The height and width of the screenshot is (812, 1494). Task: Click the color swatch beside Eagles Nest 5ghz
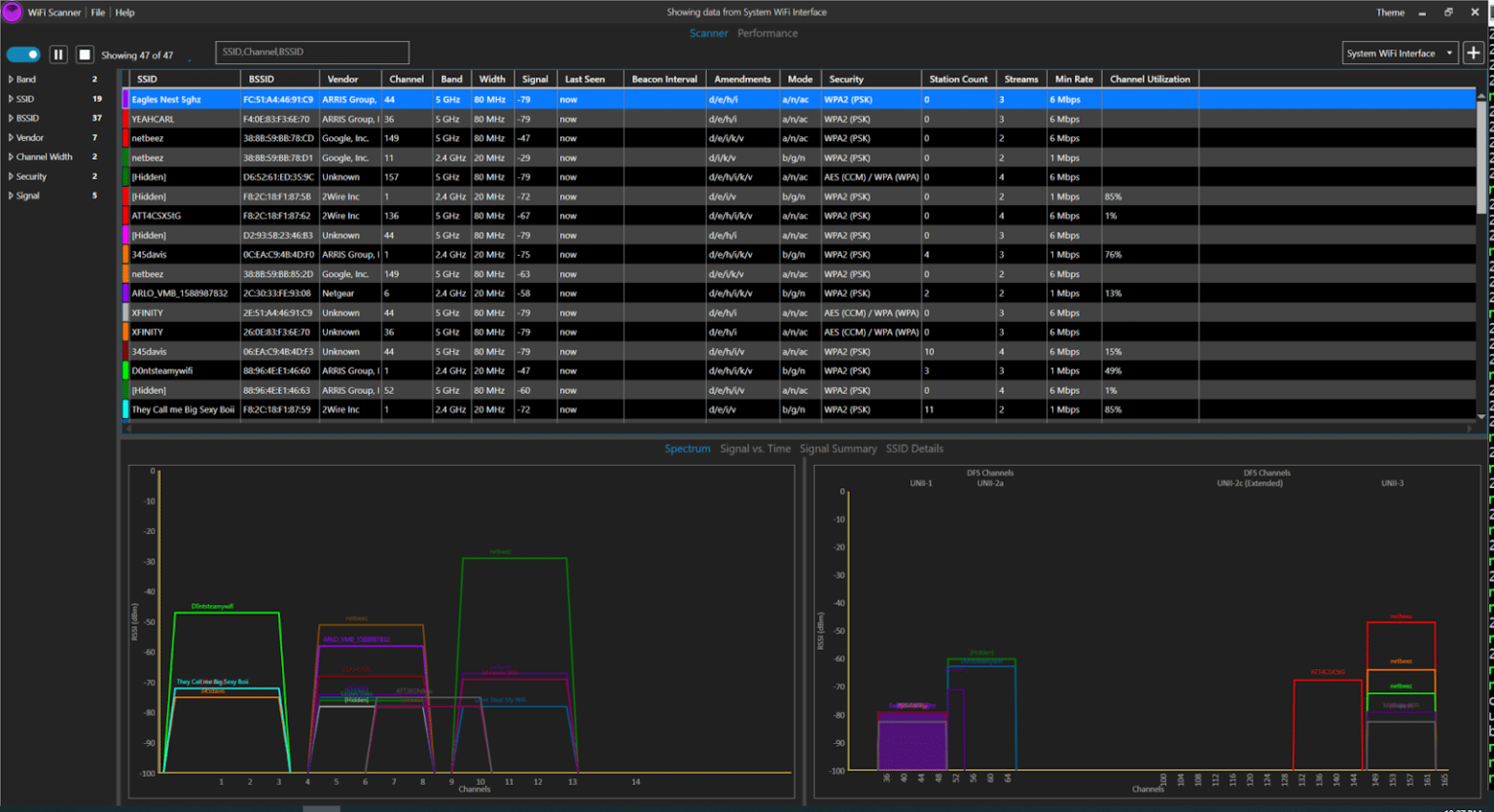[124, 98]
